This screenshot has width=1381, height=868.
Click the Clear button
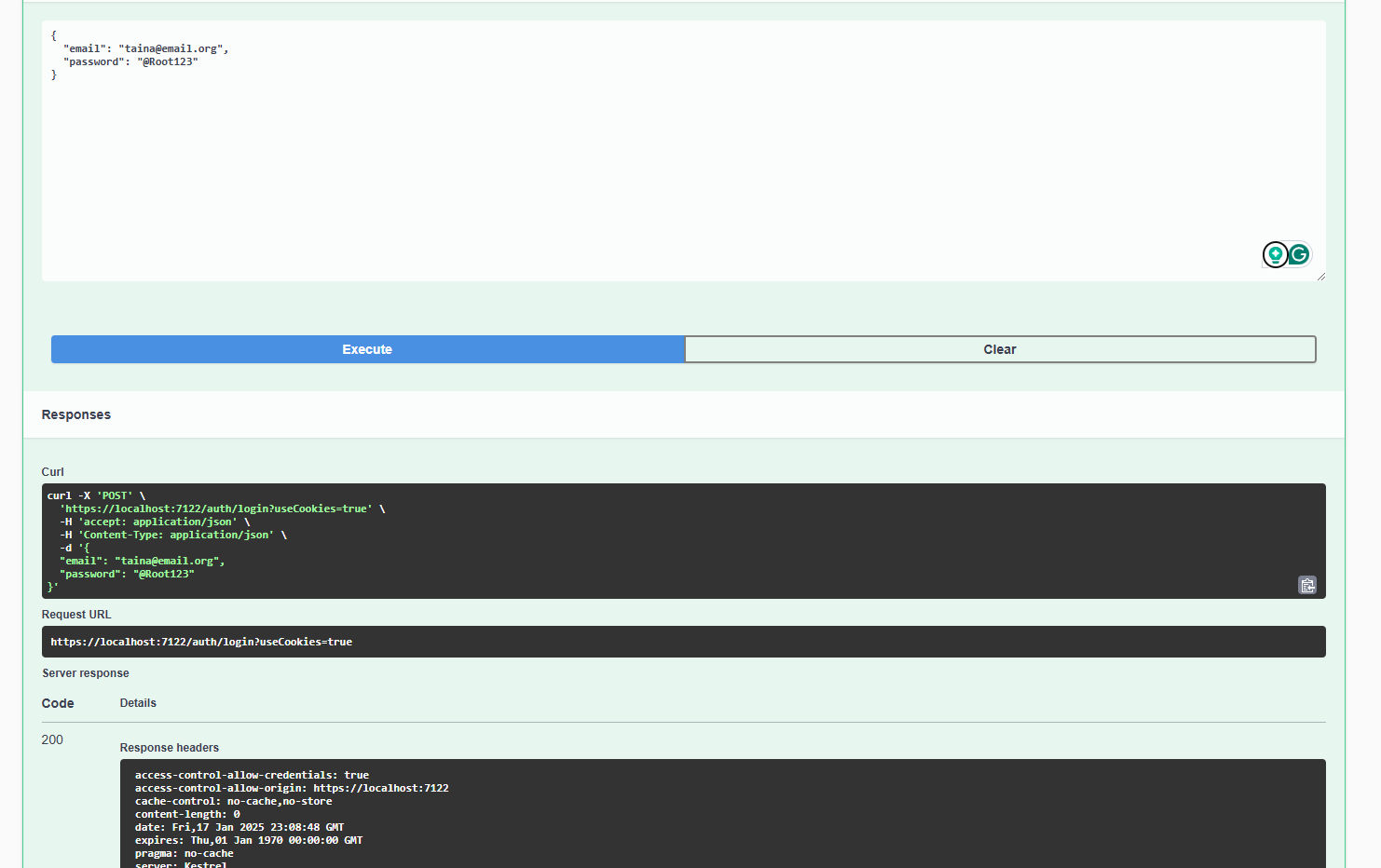pyautogui.click(x=1000, y=349)
